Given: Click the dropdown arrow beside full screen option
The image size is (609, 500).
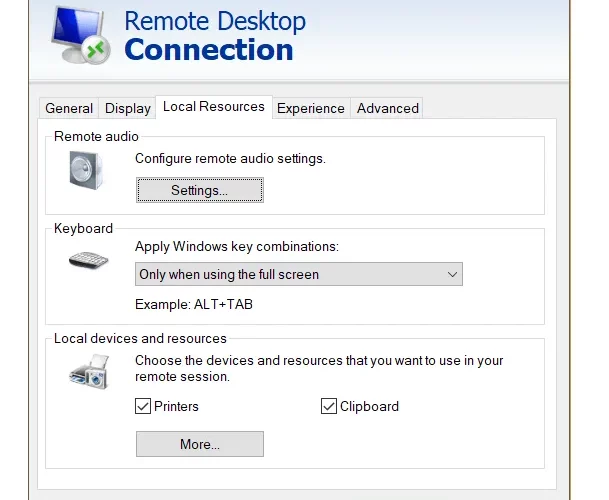Looking at the screenshot, I should point(452,274).
